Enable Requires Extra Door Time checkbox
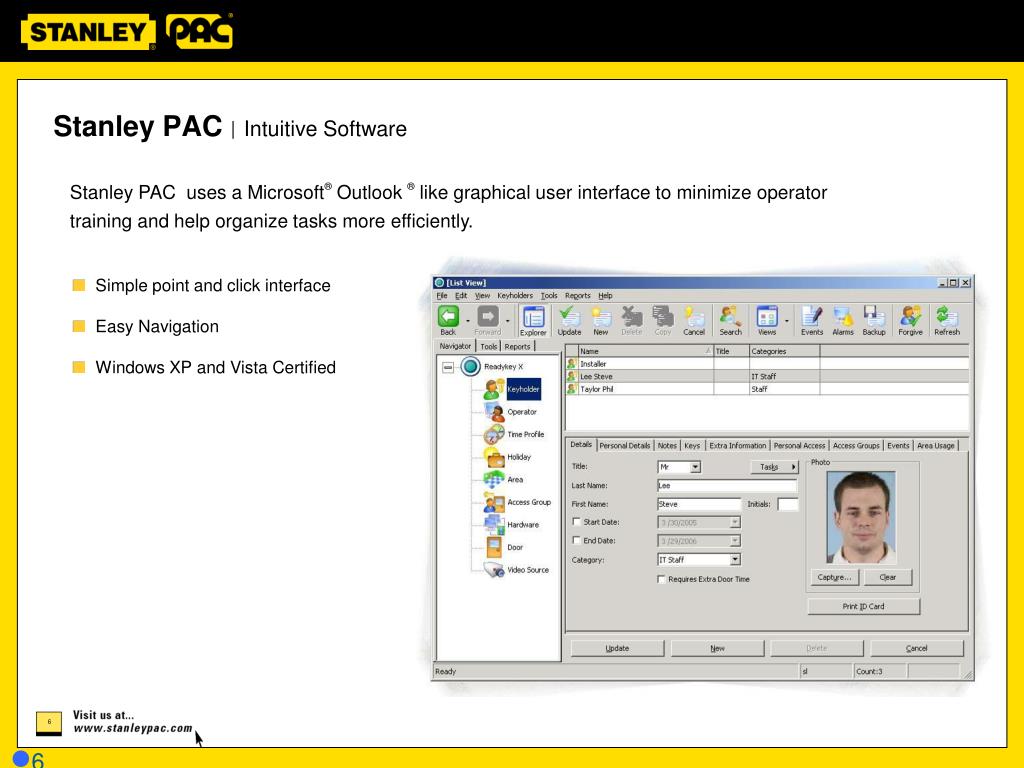Image resolution: width=1024 pixels, height=768 pixels. [x=662, y=579]
